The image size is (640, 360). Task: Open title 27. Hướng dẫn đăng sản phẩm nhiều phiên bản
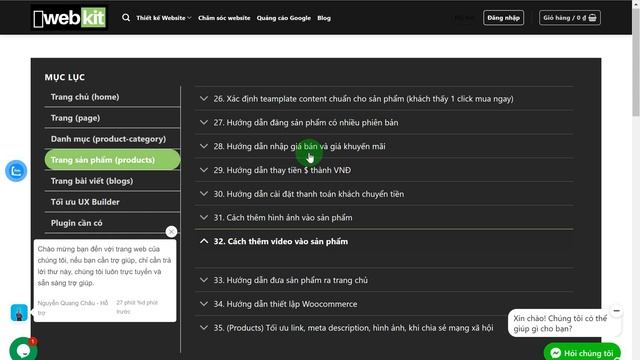pos(306,122)
